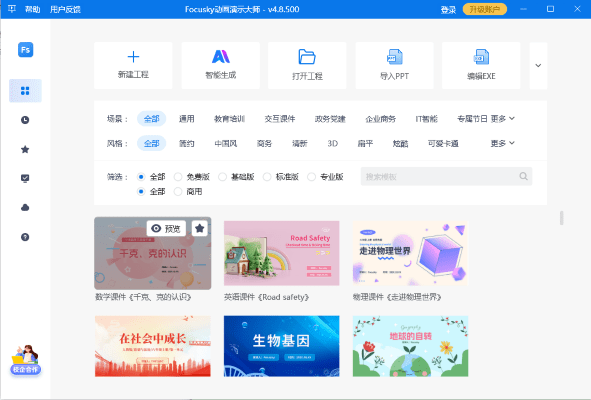The width and height of the screenshot is (591, 400).
Task: Click the pin icon in title bar
Action: [x=12, y=9]
